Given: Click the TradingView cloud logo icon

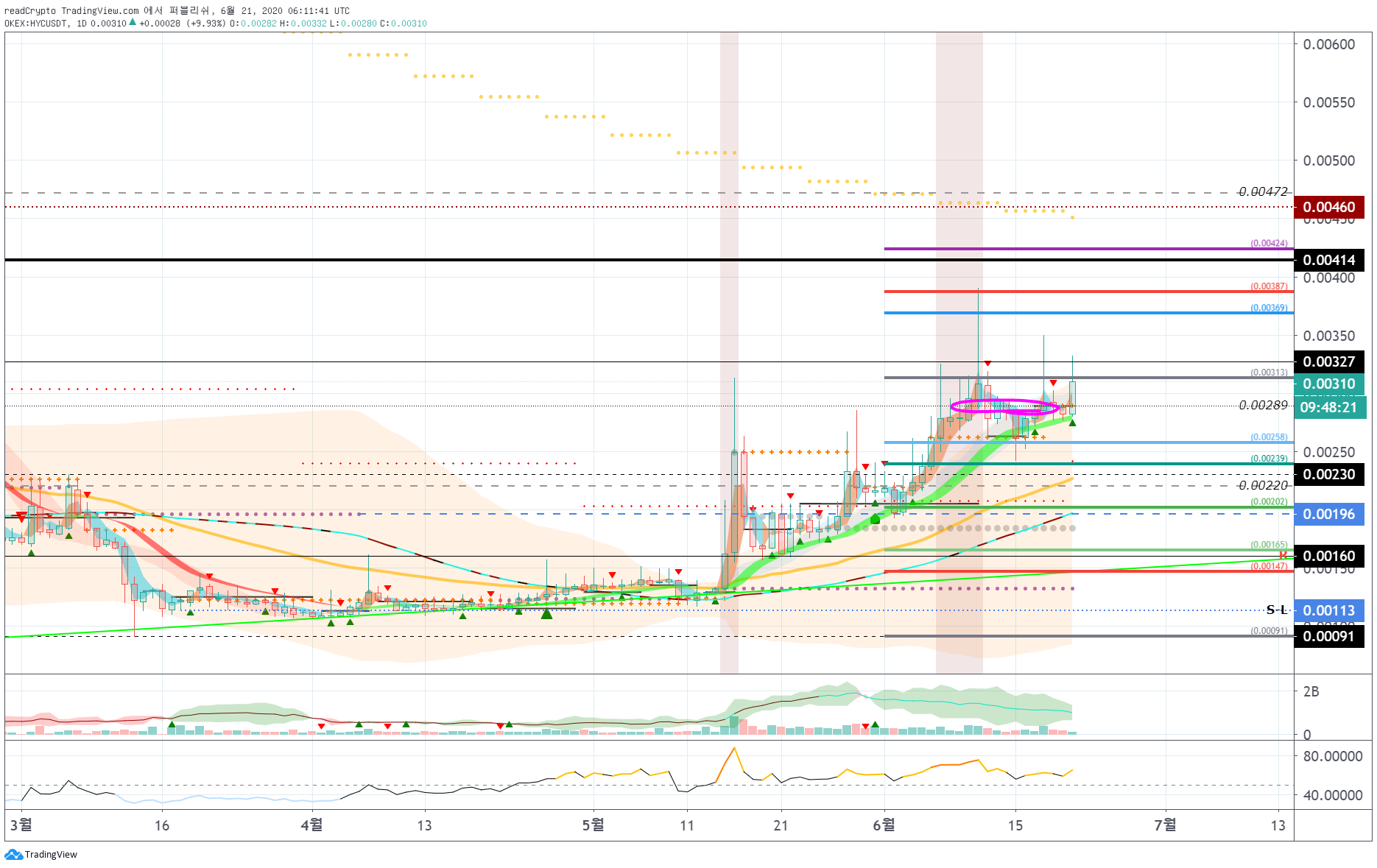Looking at the screenshot, I should 13,854.
